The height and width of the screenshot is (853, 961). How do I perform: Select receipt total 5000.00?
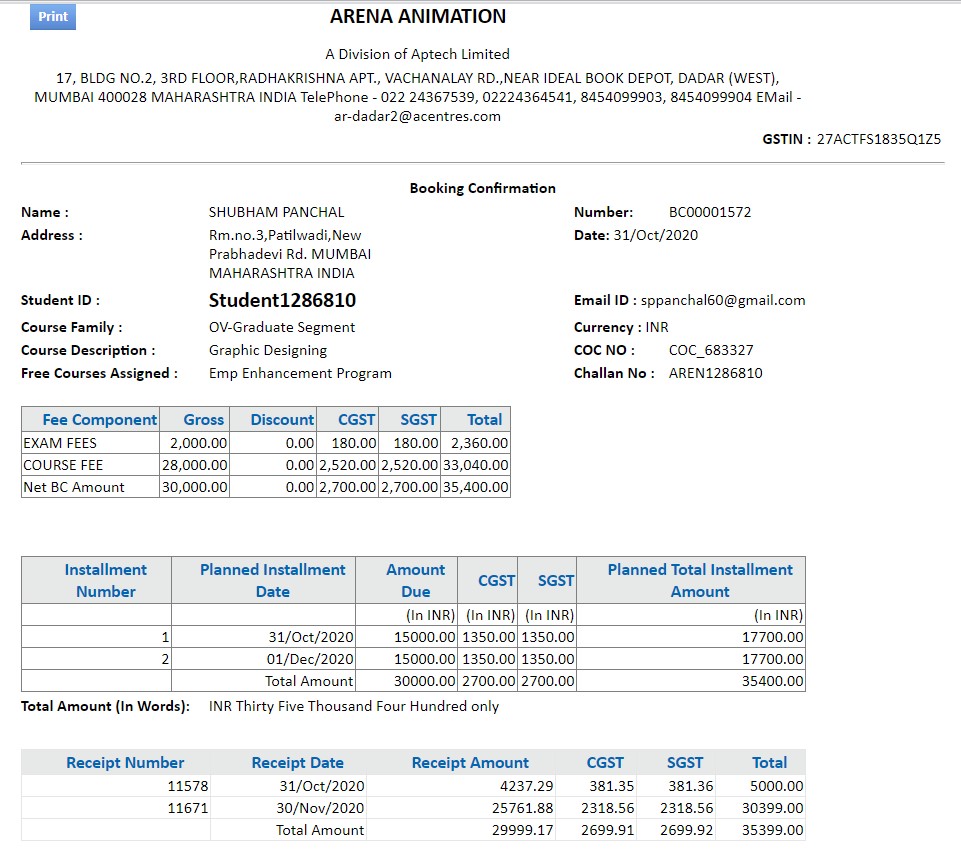tap(777, 786)
